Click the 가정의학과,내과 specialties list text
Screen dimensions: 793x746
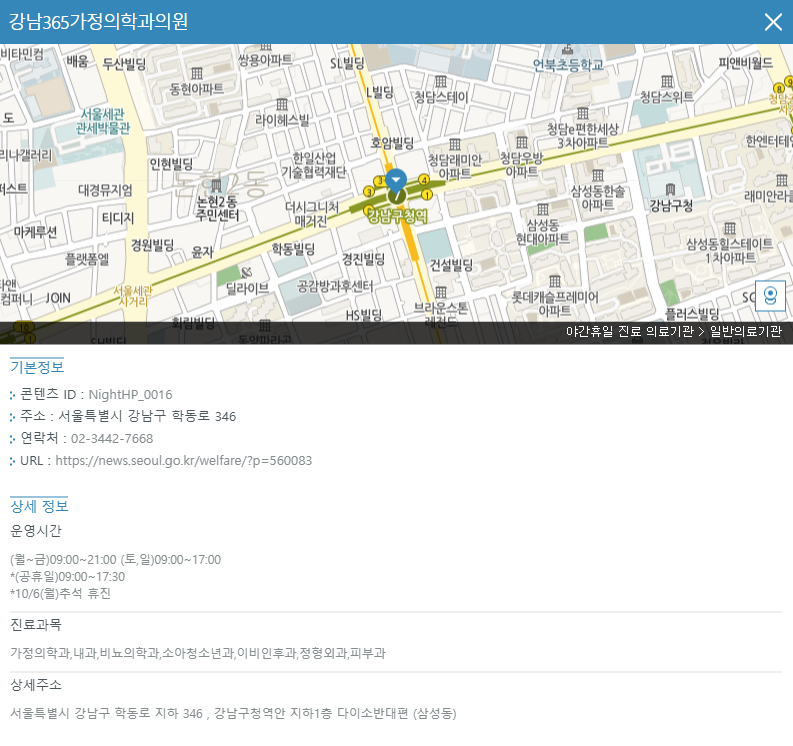tap(198, 653)
